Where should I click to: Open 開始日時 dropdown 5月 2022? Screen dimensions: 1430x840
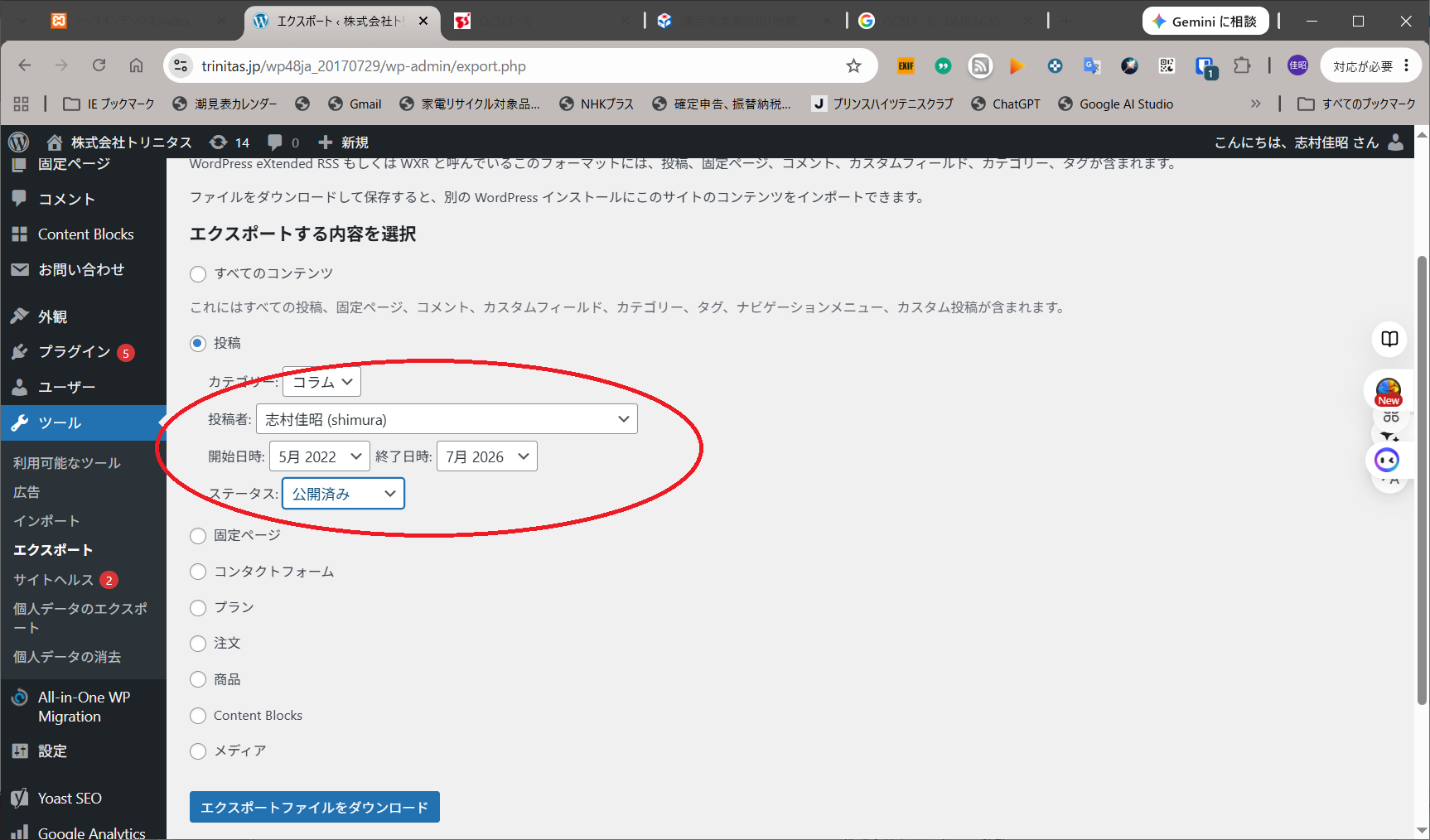(x=319, y=456)
